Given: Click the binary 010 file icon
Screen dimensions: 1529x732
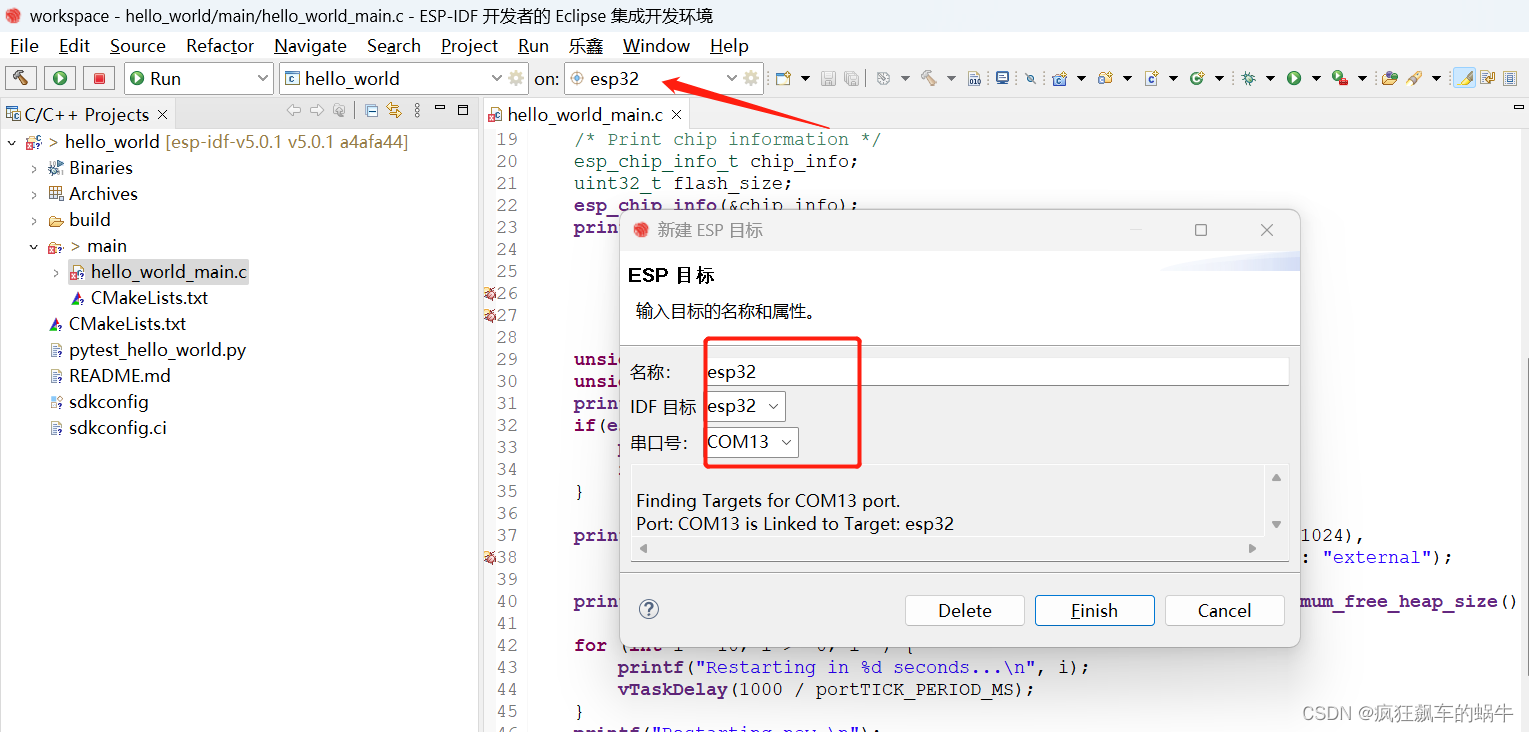Looking at the screenshot, I should coord(974,78).
